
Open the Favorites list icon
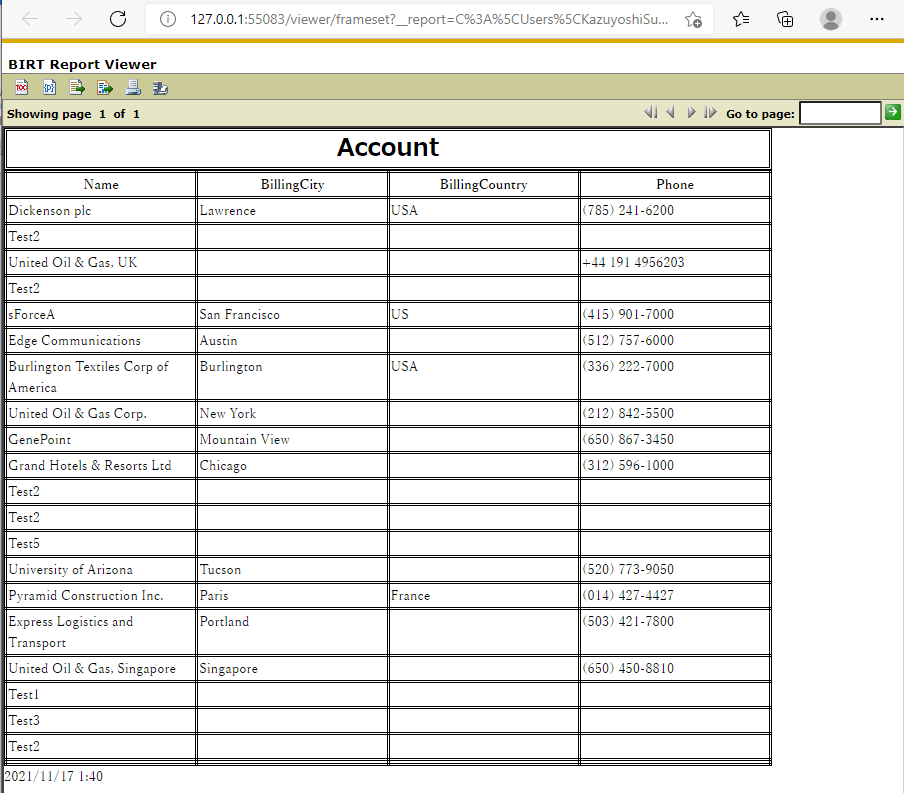(x=741, y=20)
